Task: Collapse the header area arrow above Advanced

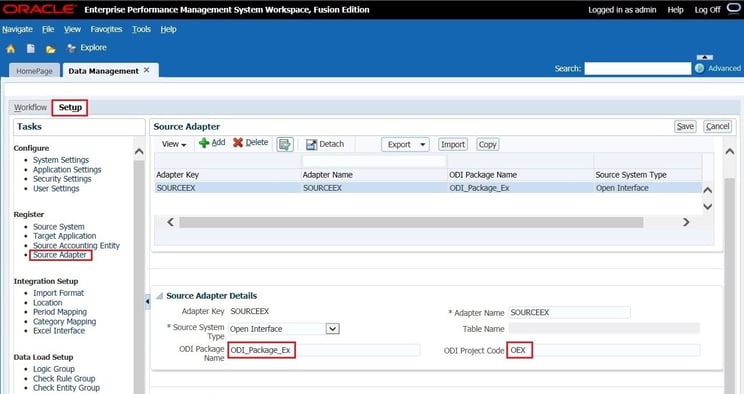Action: click(705, 57)
